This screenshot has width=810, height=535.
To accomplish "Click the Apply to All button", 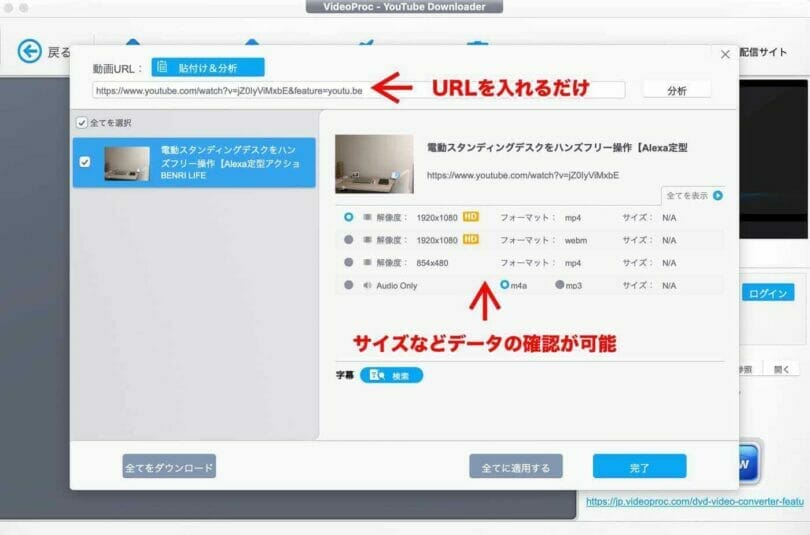I will point(516,467).
